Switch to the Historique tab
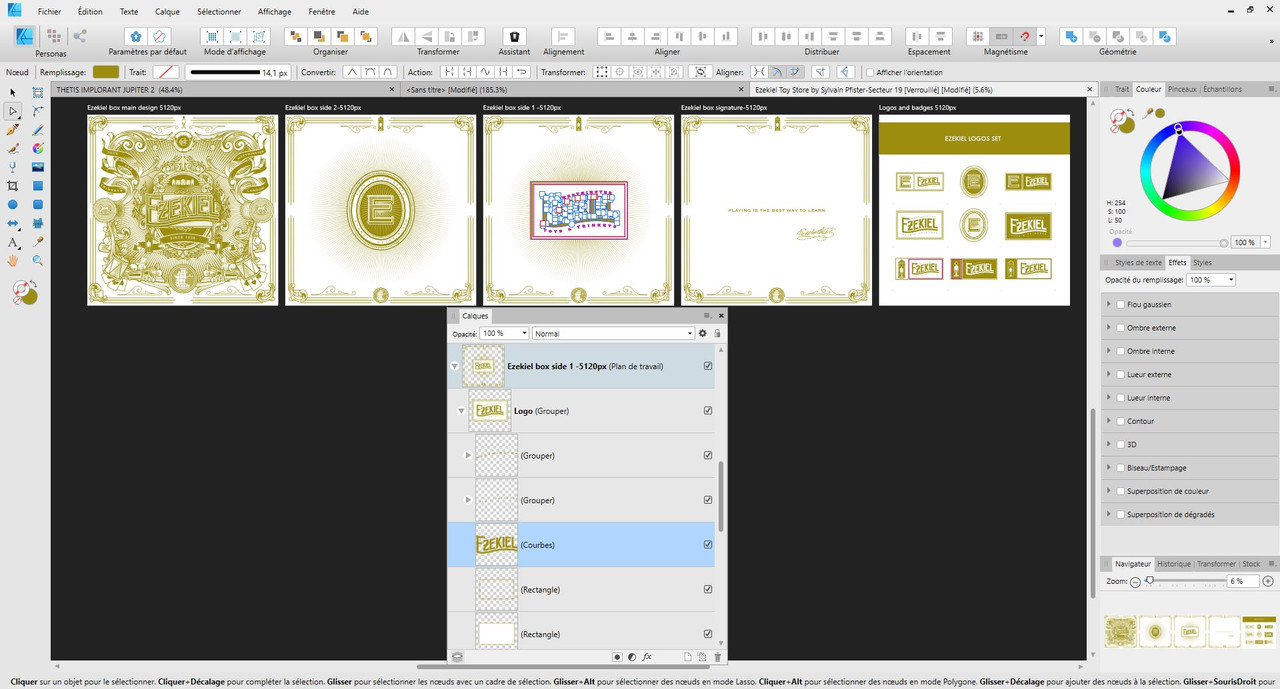This screenshot has height=689, width=1280. [x=1174, y=564]
